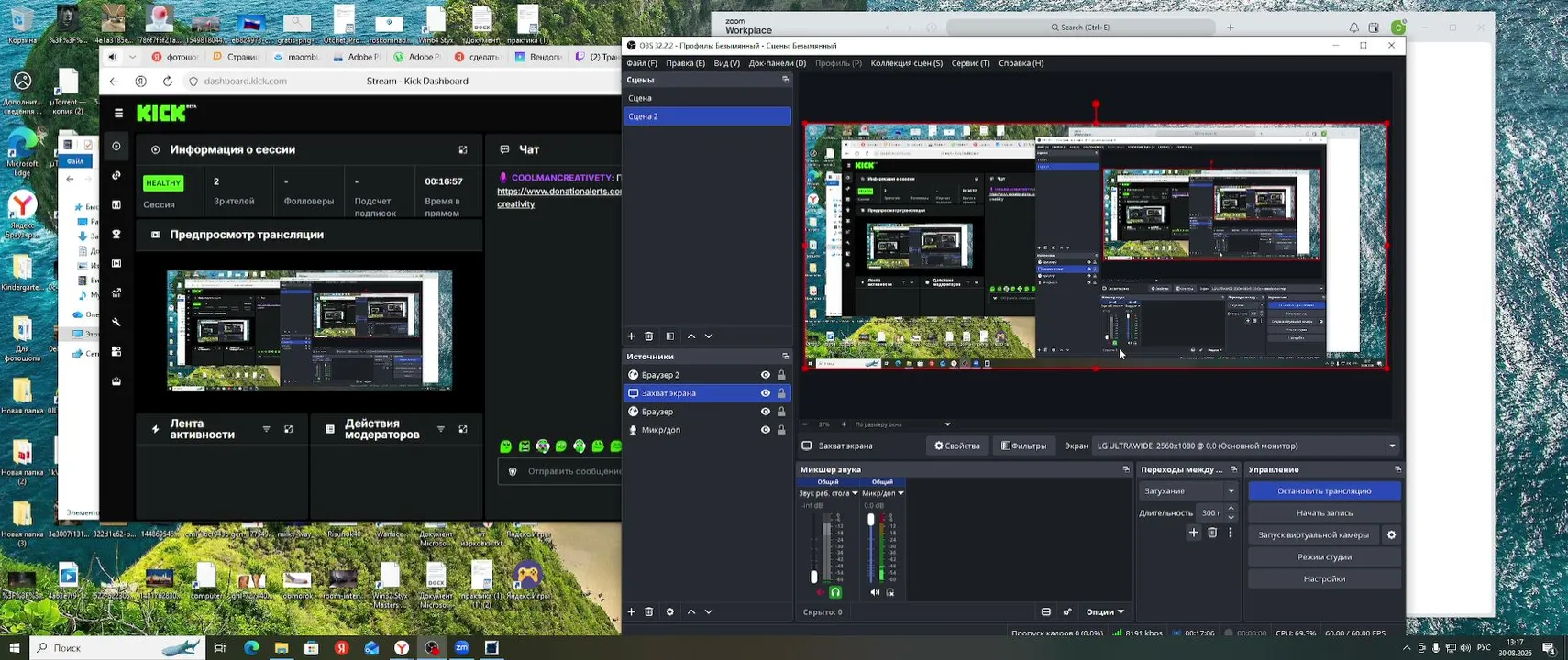Open the Вид menu in OBS
1568x660 pixels.
(x=727, y=63)
